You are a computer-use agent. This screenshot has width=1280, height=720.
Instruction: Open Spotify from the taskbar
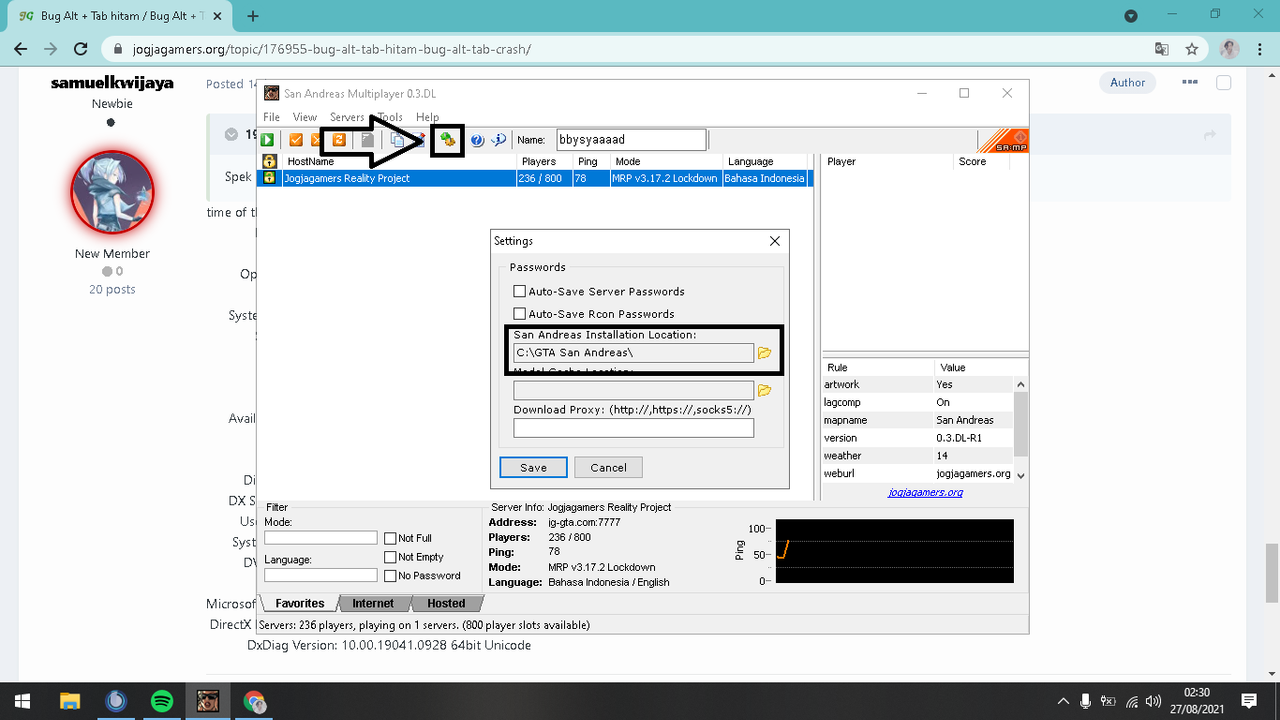pyautogui.click(x=161, y=701)
